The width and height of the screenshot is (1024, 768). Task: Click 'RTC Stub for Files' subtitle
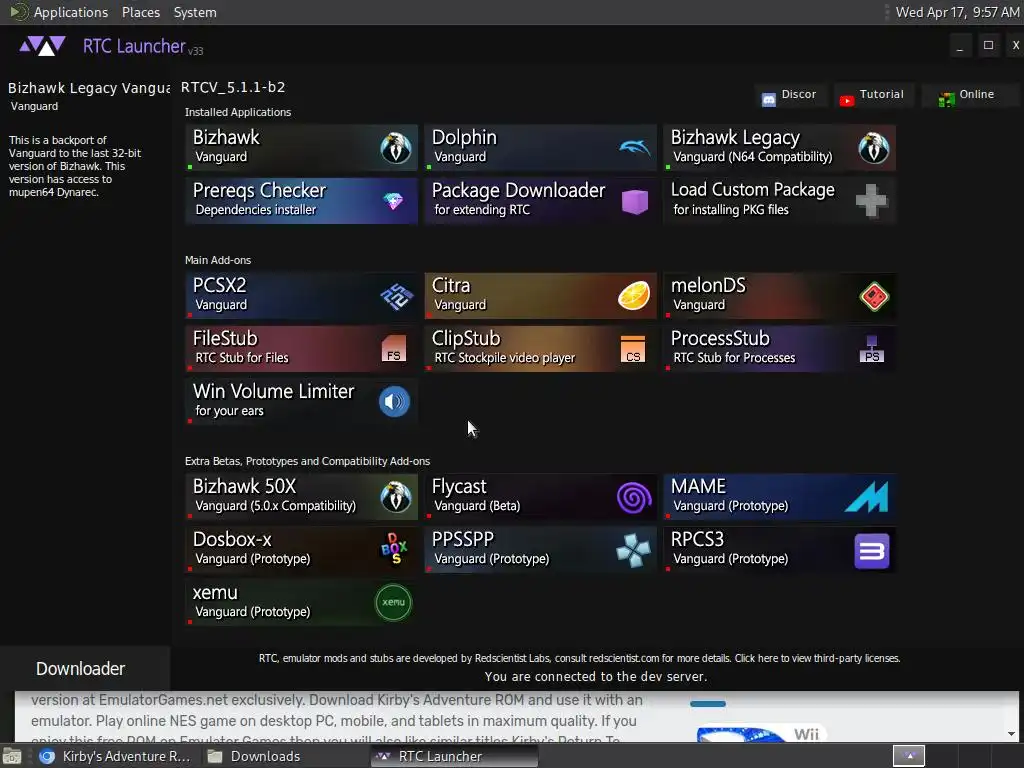click(x=242, y=358)
